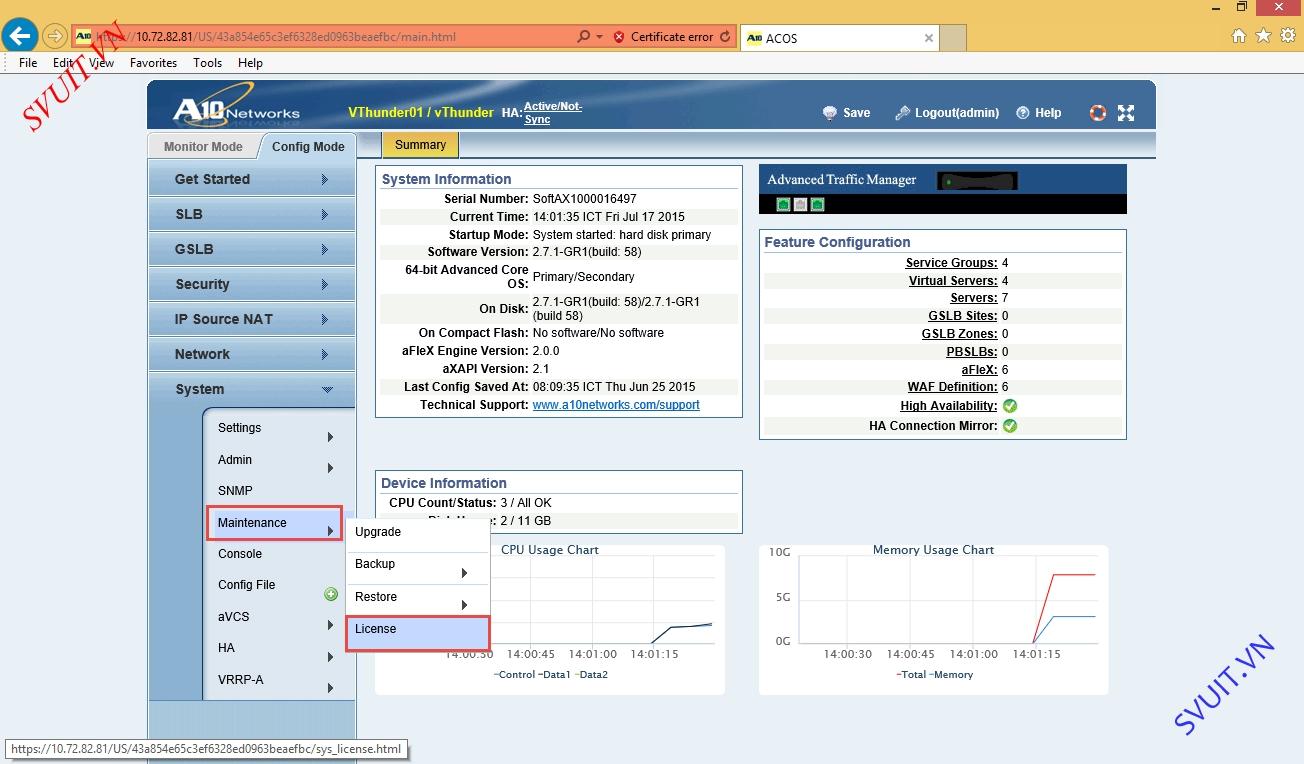Expand the Network sidebar section

(252, 354)
